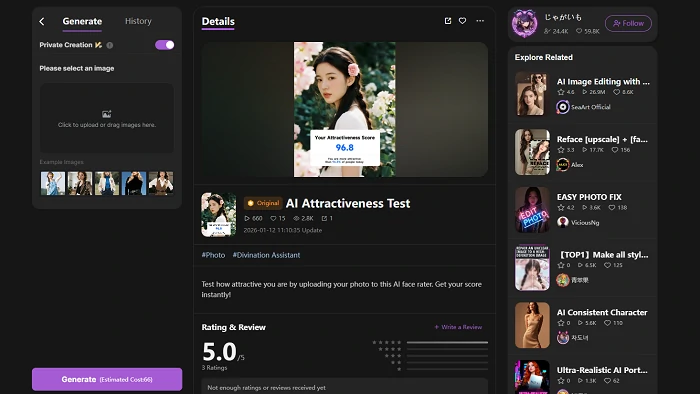The width and height of the screenshot is (700, 394).
Task: Open the AI Image Editing card thumbnail
Action: pyautogui.click(x=532, y=94)
